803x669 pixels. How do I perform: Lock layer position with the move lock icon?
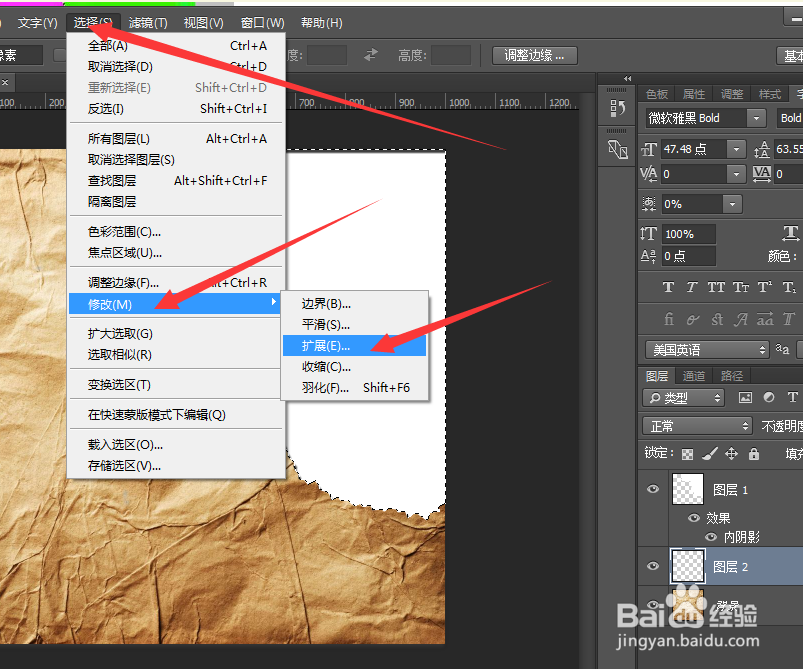[731, 455]
